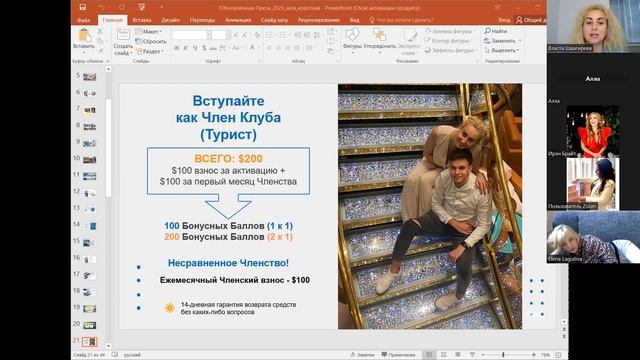The image size is (640, 360).
Task: Expand the Раздел section dropdown
Action: click(x=150, y=51)
